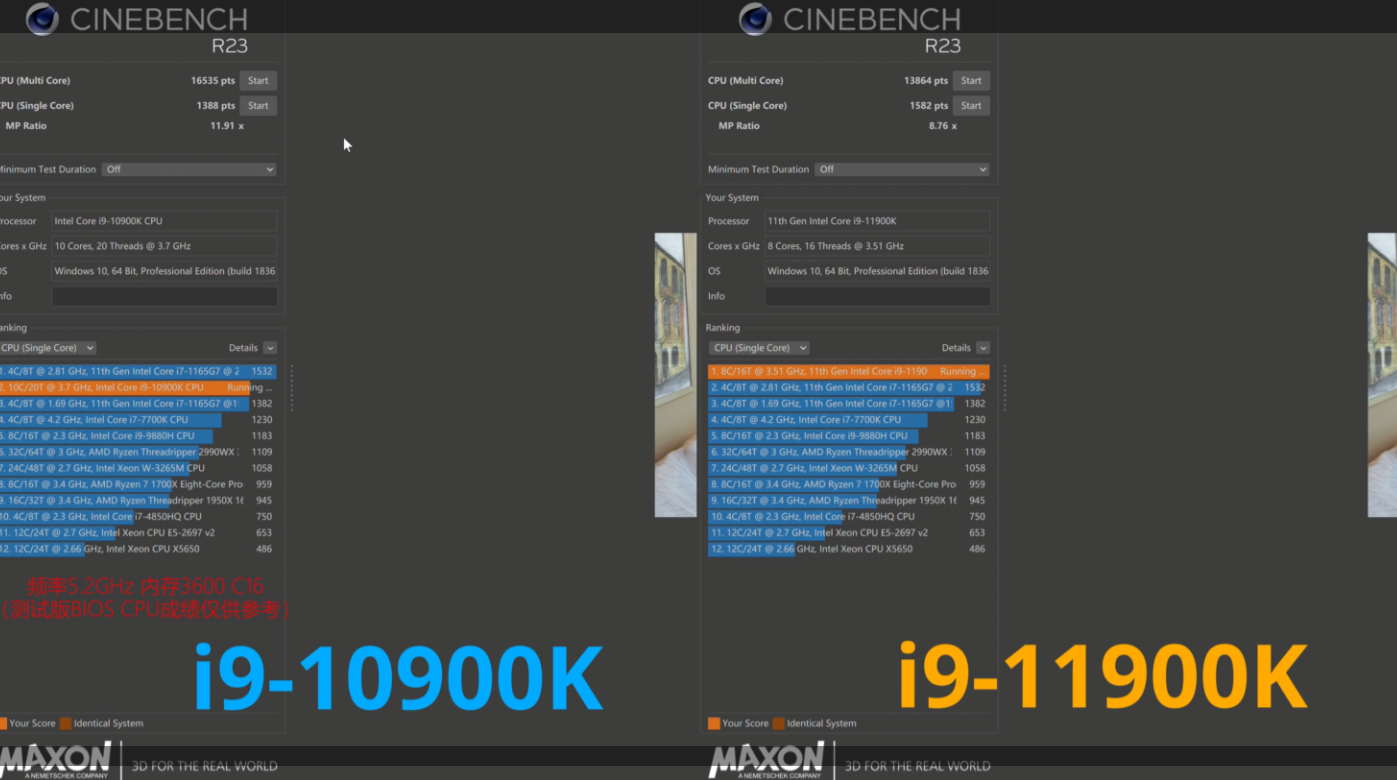Click the 1388 pts single core score
This screenshot has width=1397, height=780.
(216, 106)
